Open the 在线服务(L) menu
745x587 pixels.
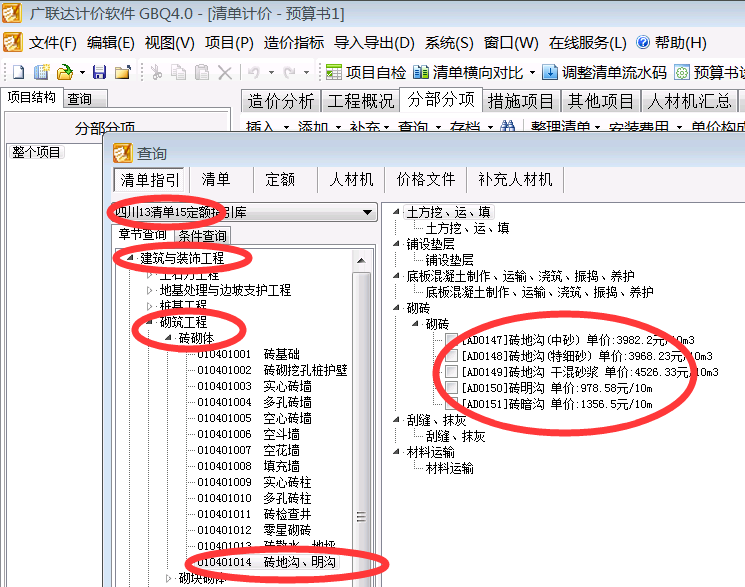pyautogui.click(x=587, y=43)
